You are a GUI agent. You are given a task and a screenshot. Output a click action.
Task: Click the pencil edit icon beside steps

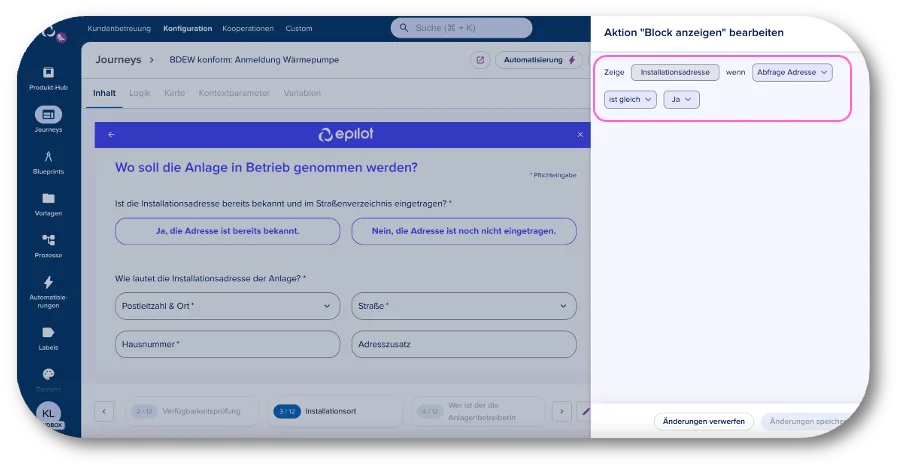[x=585, y=412]
